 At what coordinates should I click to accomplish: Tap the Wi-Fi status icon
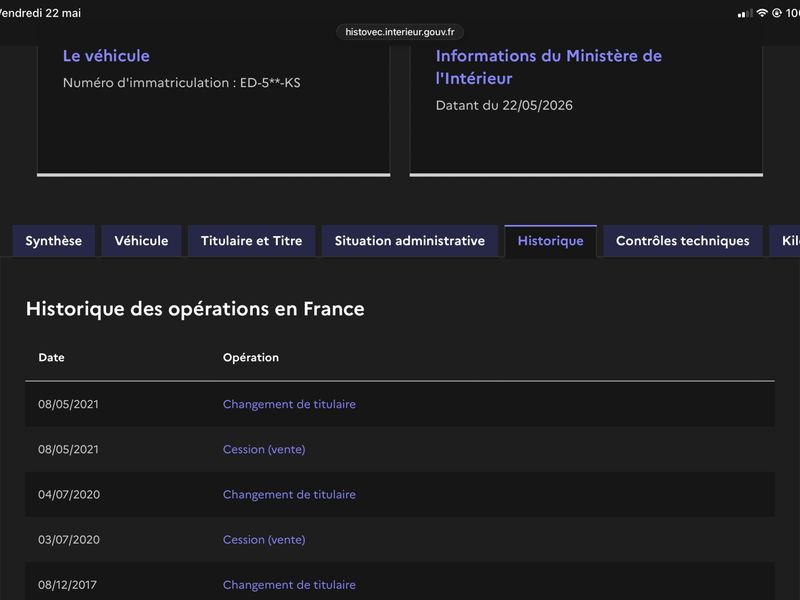(762, 13)
